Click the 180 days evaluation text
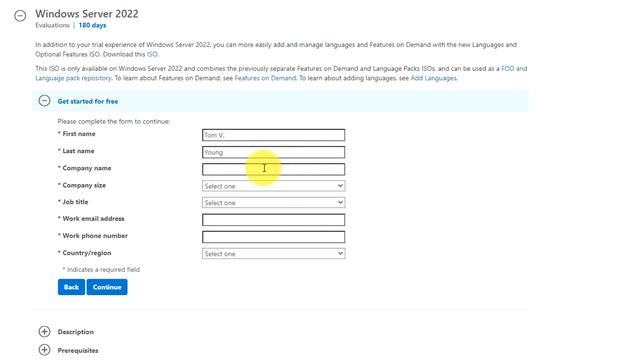 tap(92, 25)
